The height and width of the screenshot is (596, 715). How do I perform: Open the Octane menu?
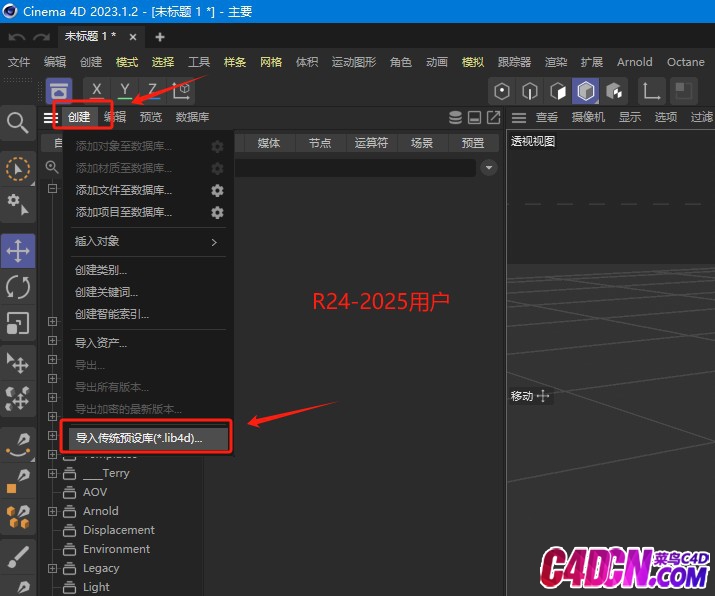(x=685, y=62)
